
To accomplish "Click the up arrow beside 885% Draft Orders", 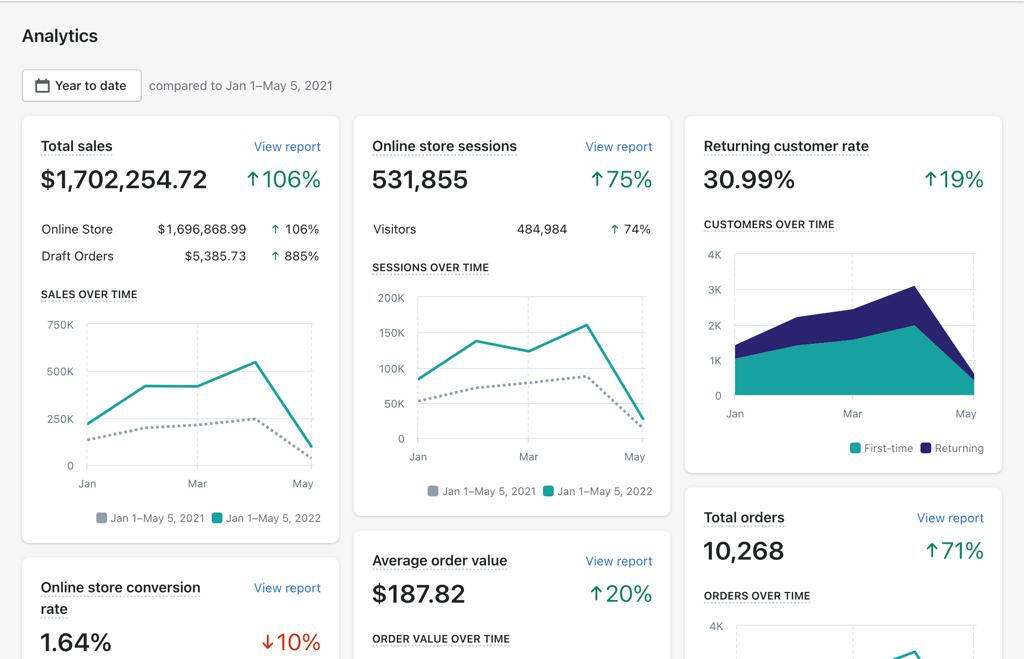I will [275, 256].
